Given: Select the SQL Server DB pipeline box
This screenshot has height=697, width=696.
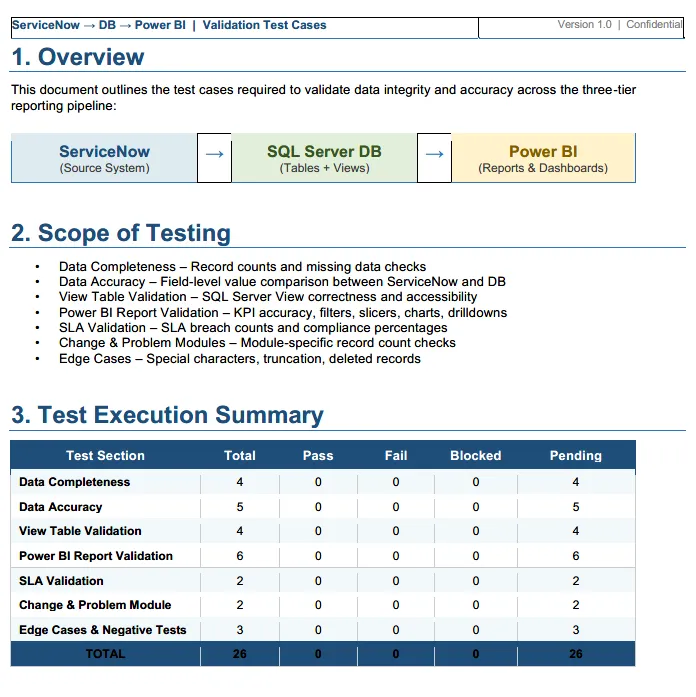Looking at the screenshot, I should 324,158.
